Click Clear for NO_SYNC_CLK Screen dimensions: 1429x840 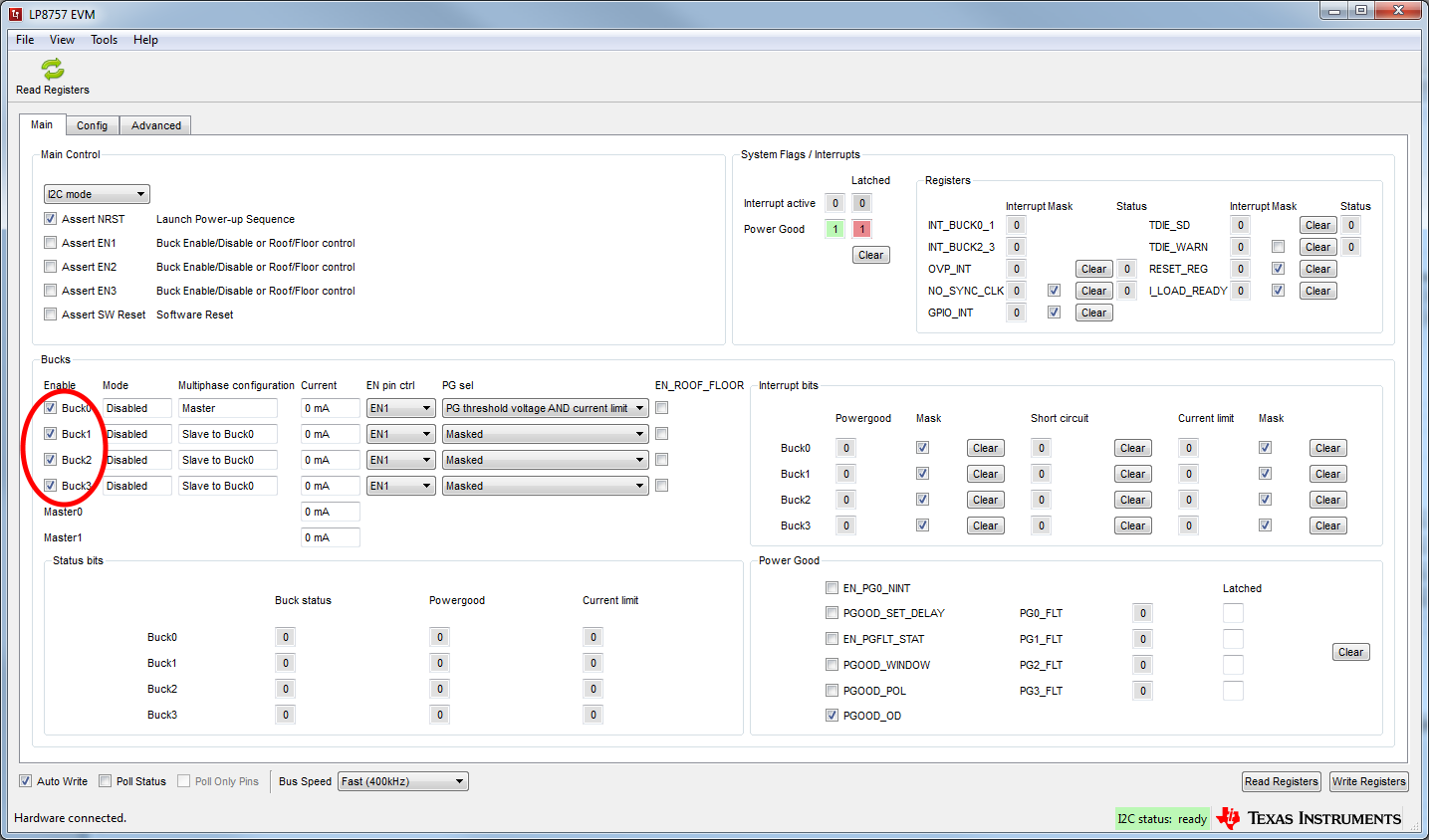tap(1094, 291)
